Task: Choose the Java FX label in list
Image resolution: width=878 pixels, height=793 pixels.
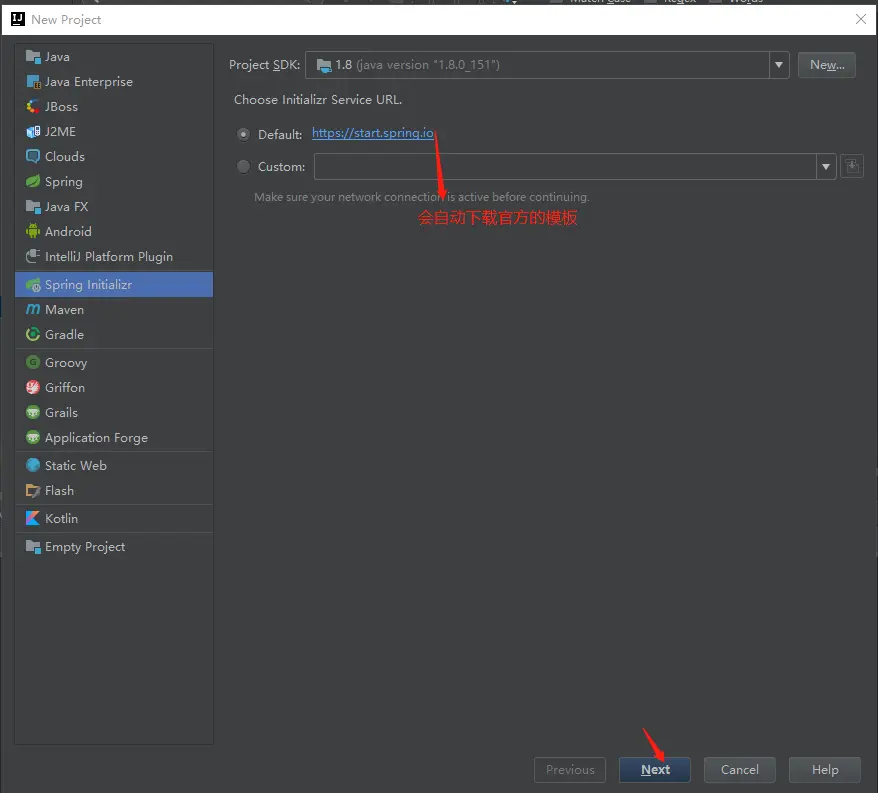Action: [x=67, y=207]
